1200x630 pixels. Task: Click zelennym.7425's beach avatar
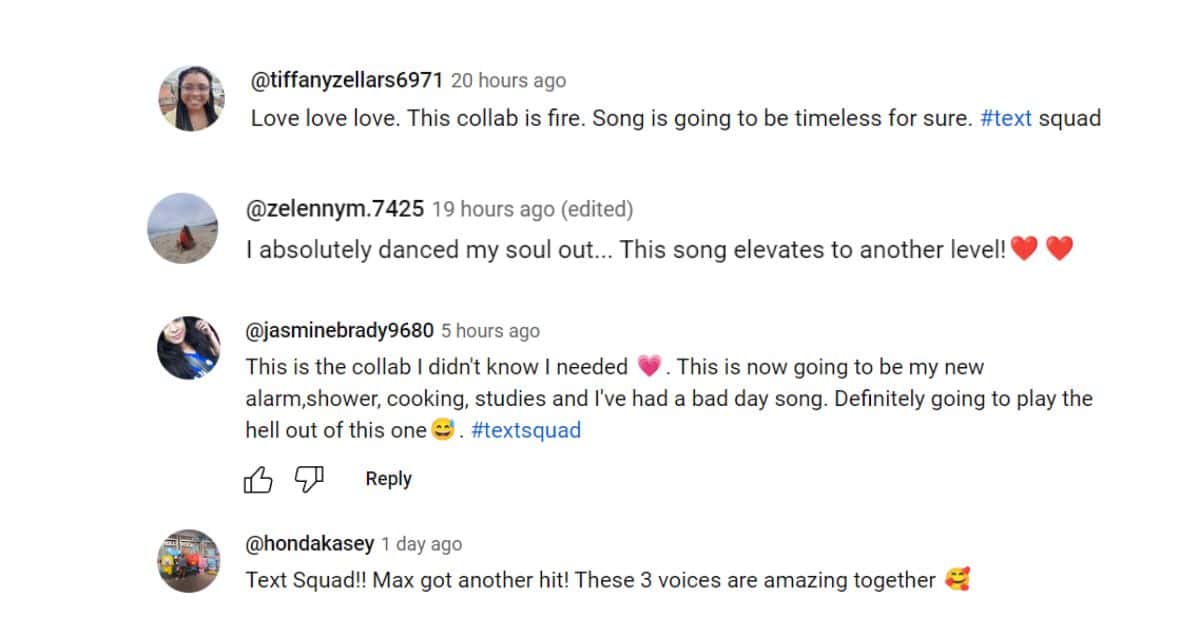[183, 228]
